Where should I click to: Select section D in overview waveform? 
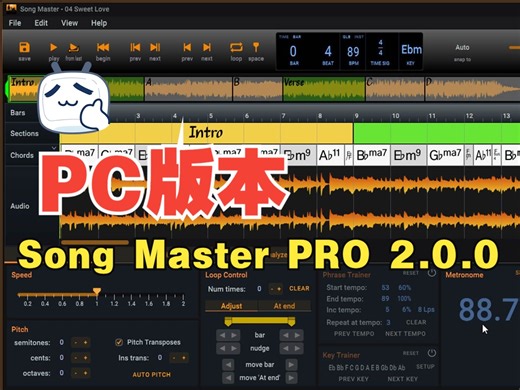(472, 89)
